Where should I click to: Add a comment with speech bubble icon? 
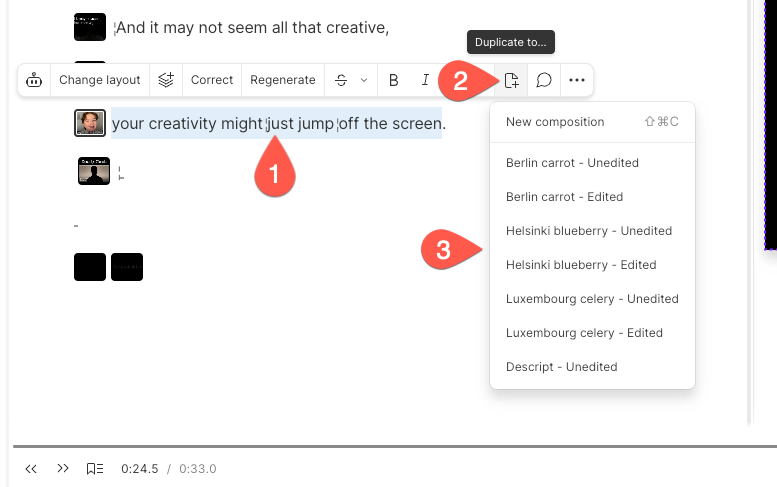coord(544,80)
